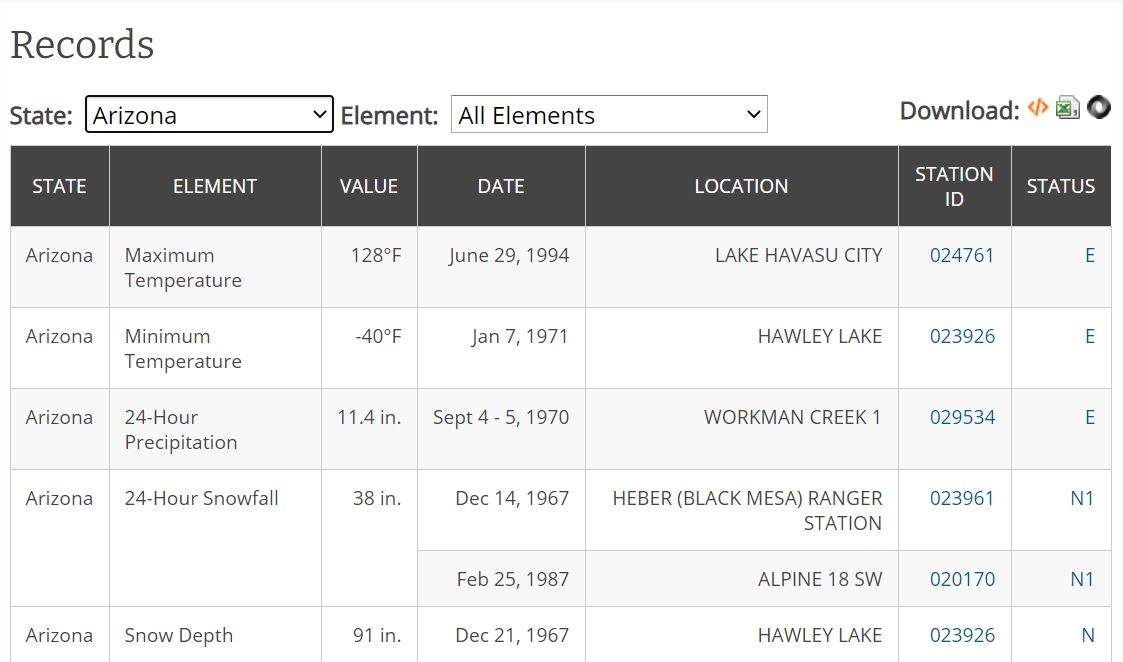This screenshot has width=1123, height=662.
Task: Download records as XML
Action: (1038, 108)
